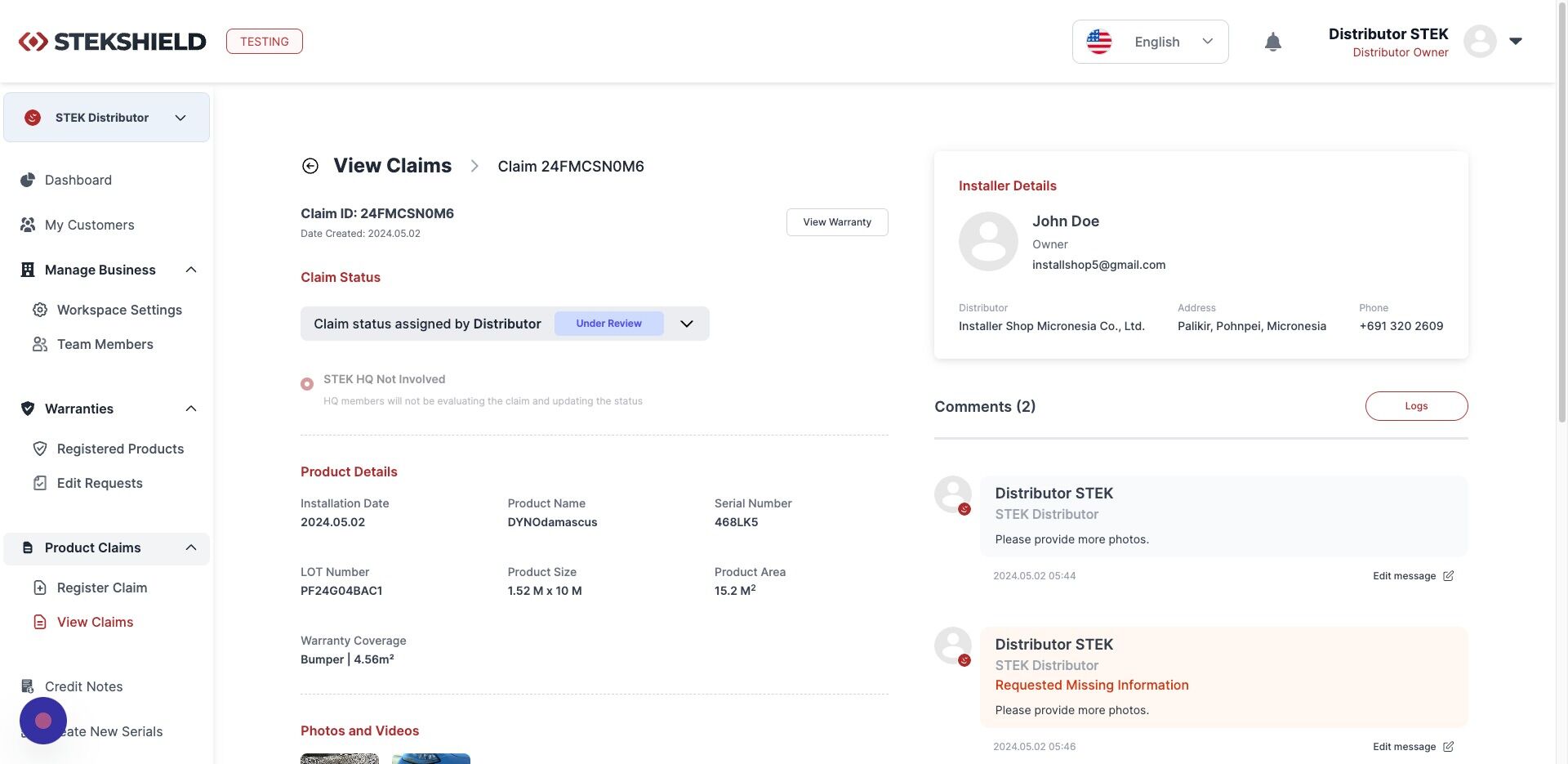Open the English language dropdown
The image size is (1568, 764).
point(1150,42)
